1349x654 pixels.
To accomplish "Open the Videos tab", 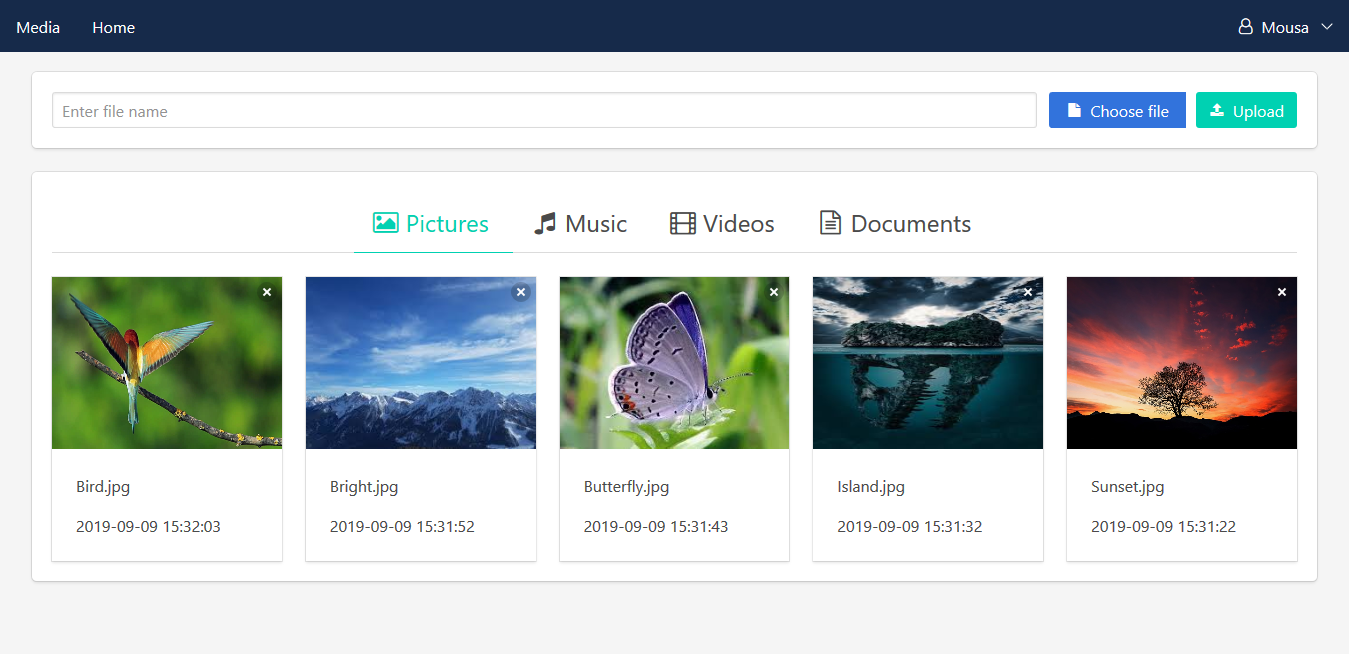I will coord(722,224).
